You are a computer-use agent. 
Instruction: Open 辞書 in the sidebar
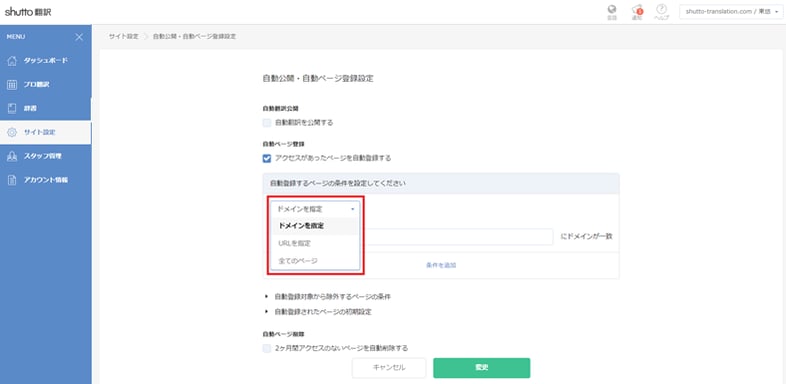tap(46, 108)
